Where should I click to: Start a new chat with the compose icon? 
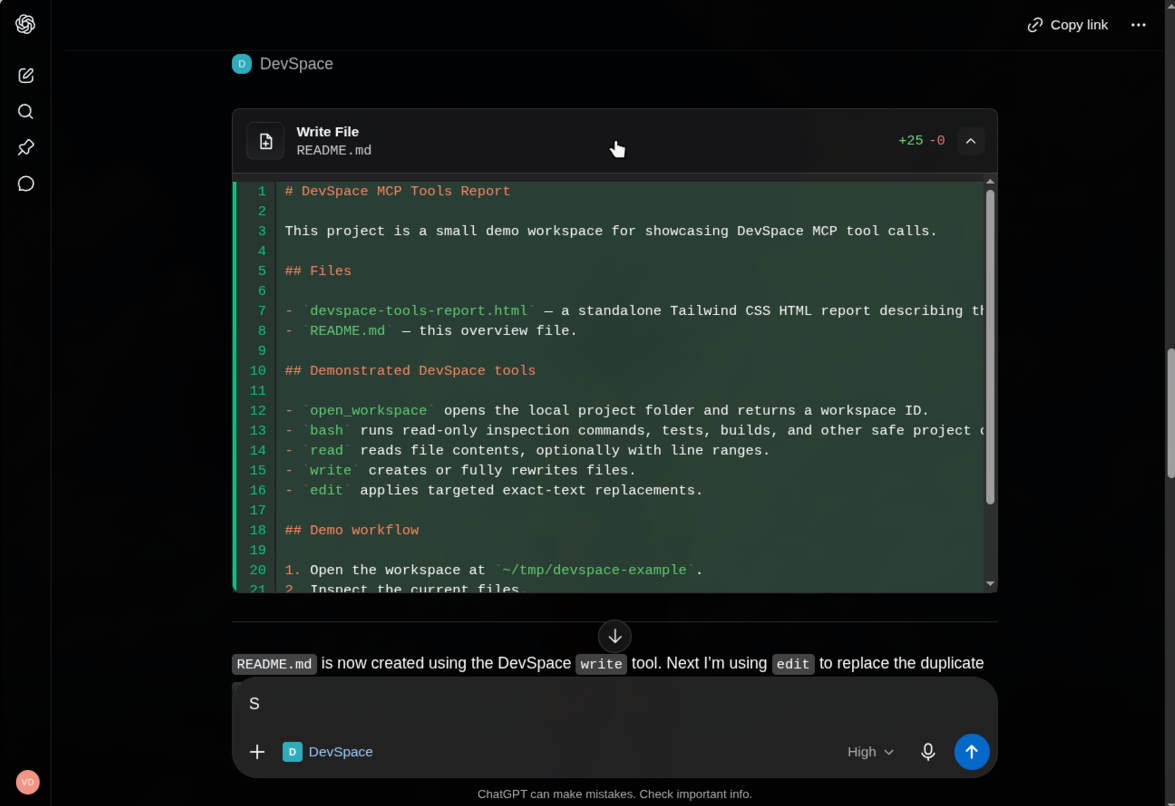[25, 76]
